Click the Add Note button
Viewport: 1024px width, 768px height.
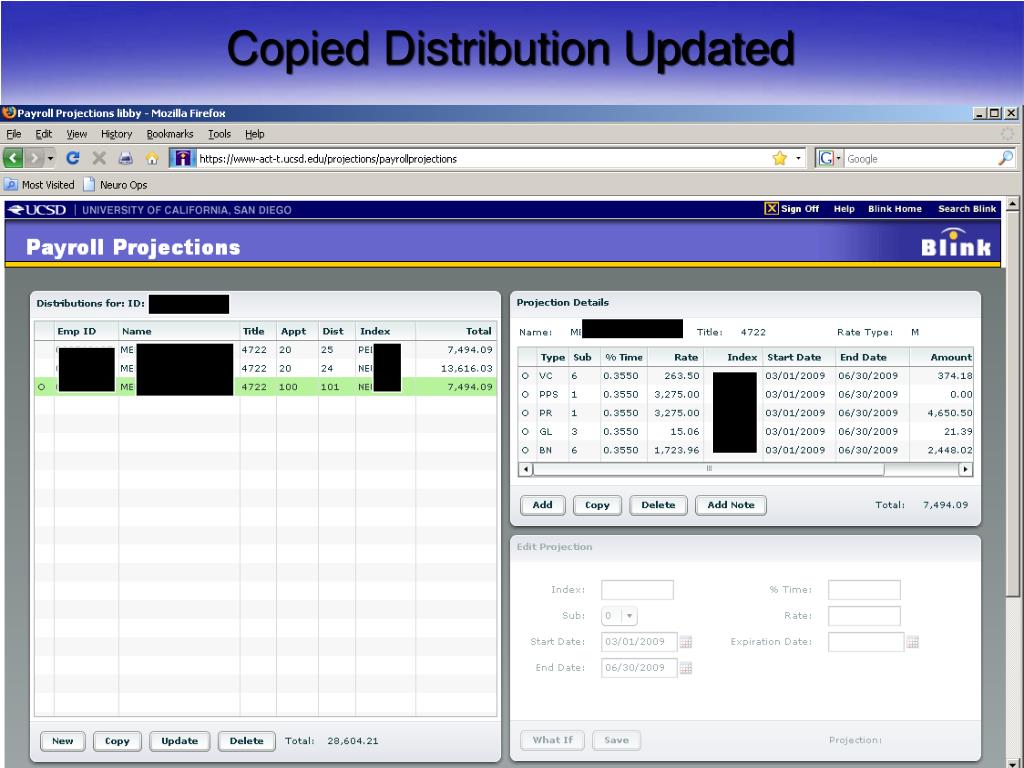[x=731, y=505]
